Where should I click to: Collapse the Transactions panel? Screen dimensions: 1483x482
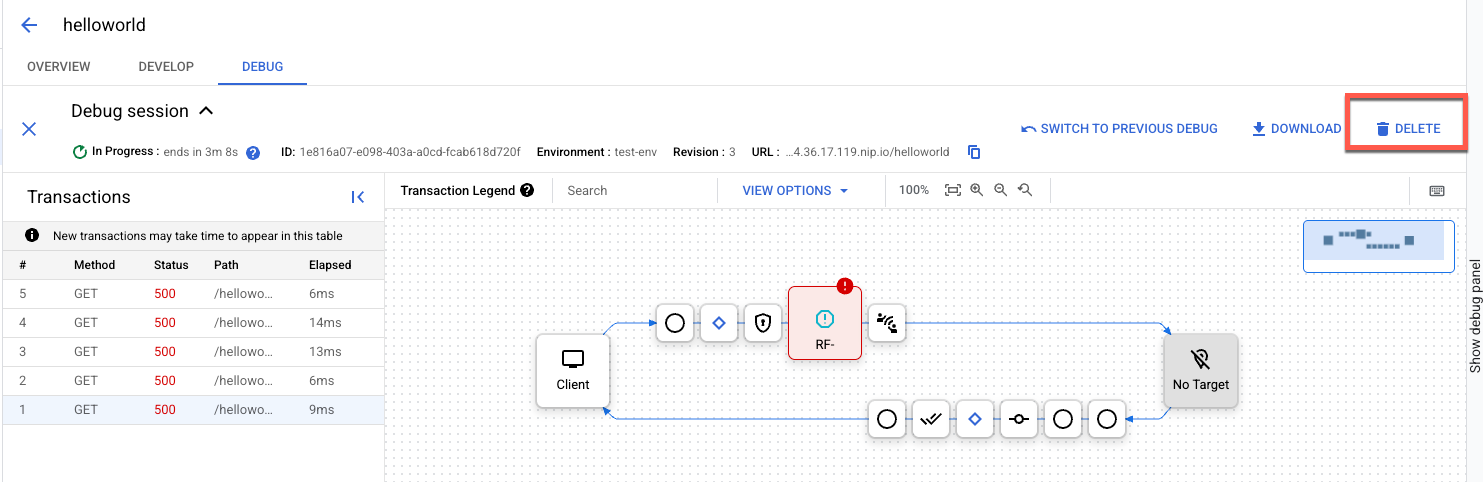point(358,197)
